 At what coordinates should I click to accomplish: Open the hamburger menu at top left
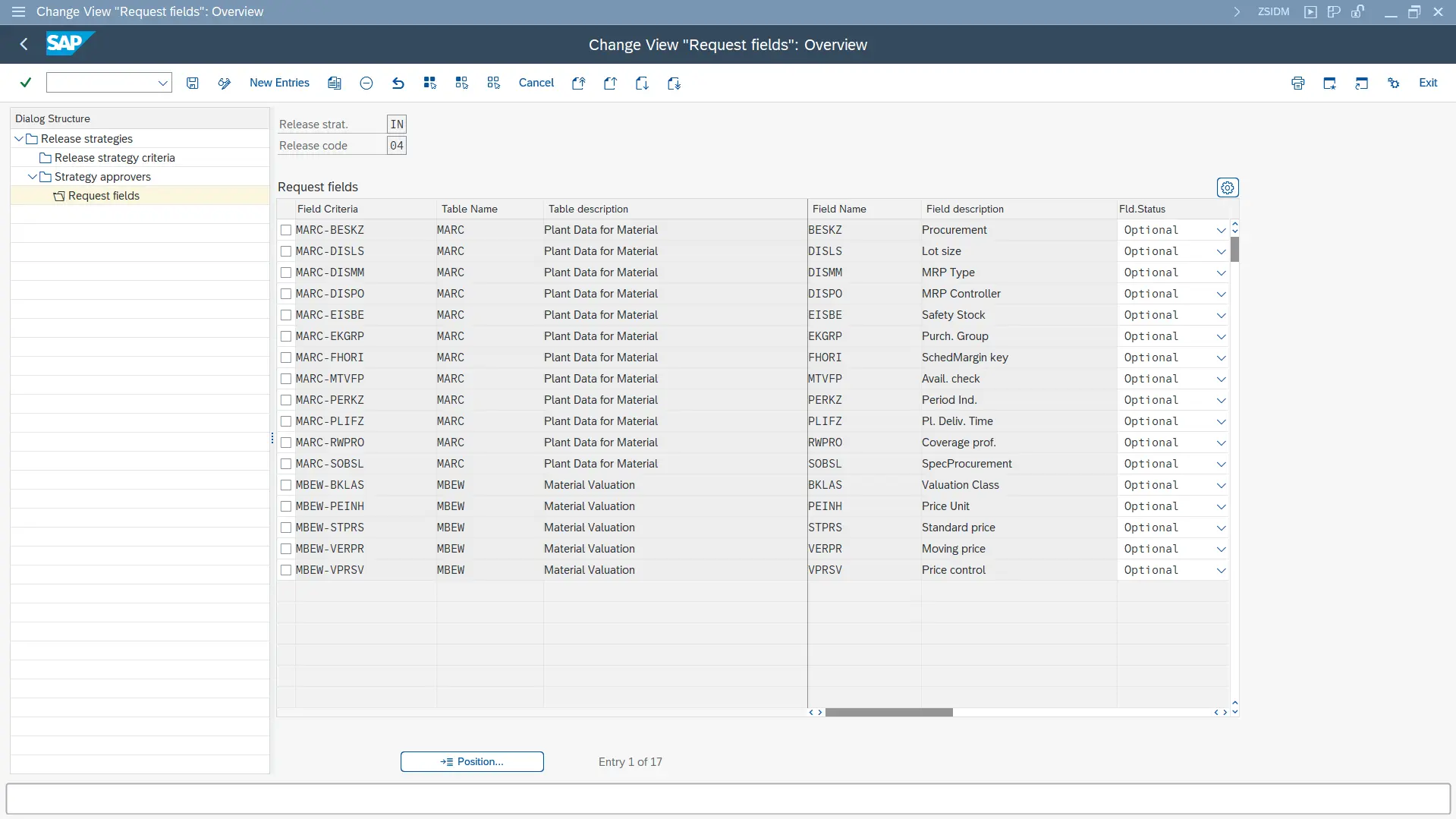click(18, 11)
